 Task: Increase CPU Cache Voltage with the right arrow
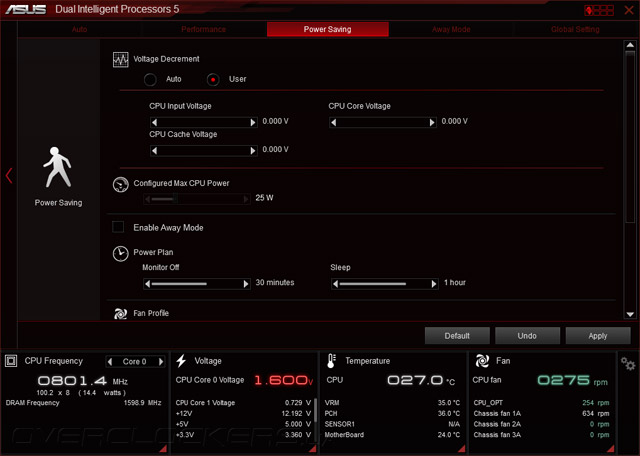point(253,151)
